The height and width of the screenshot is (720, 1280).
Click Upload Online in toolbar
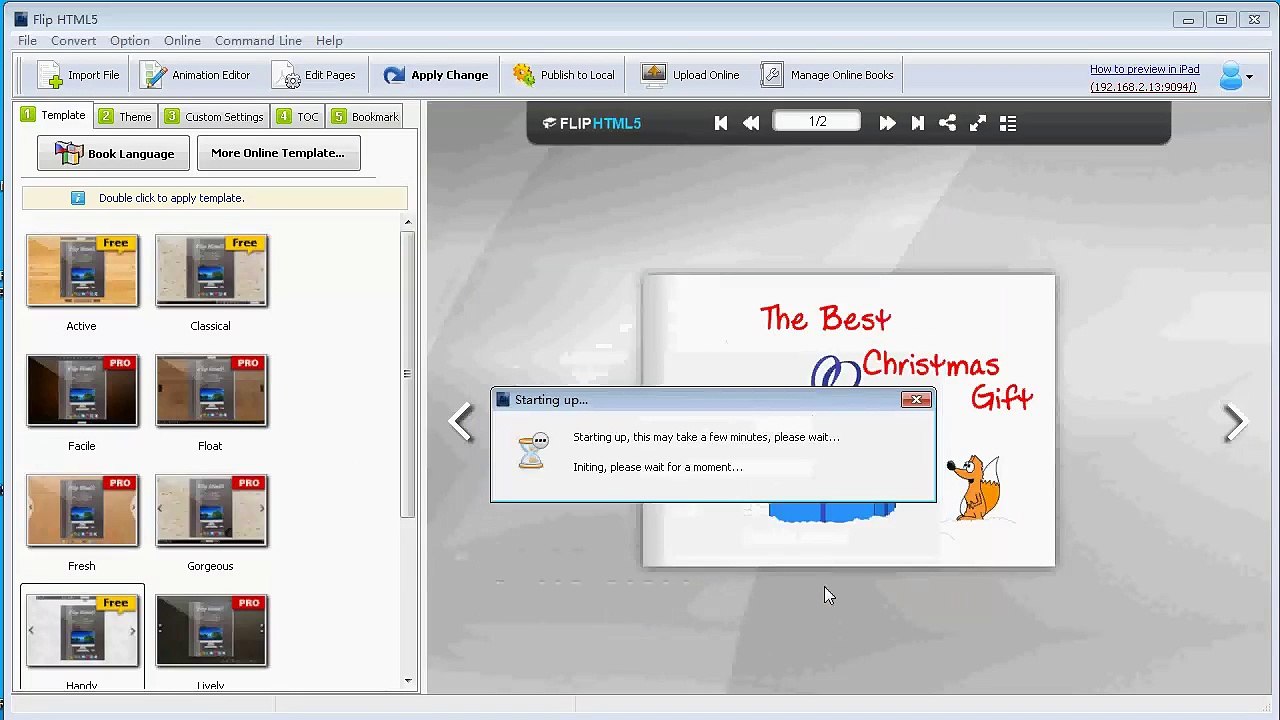(691, 75)
